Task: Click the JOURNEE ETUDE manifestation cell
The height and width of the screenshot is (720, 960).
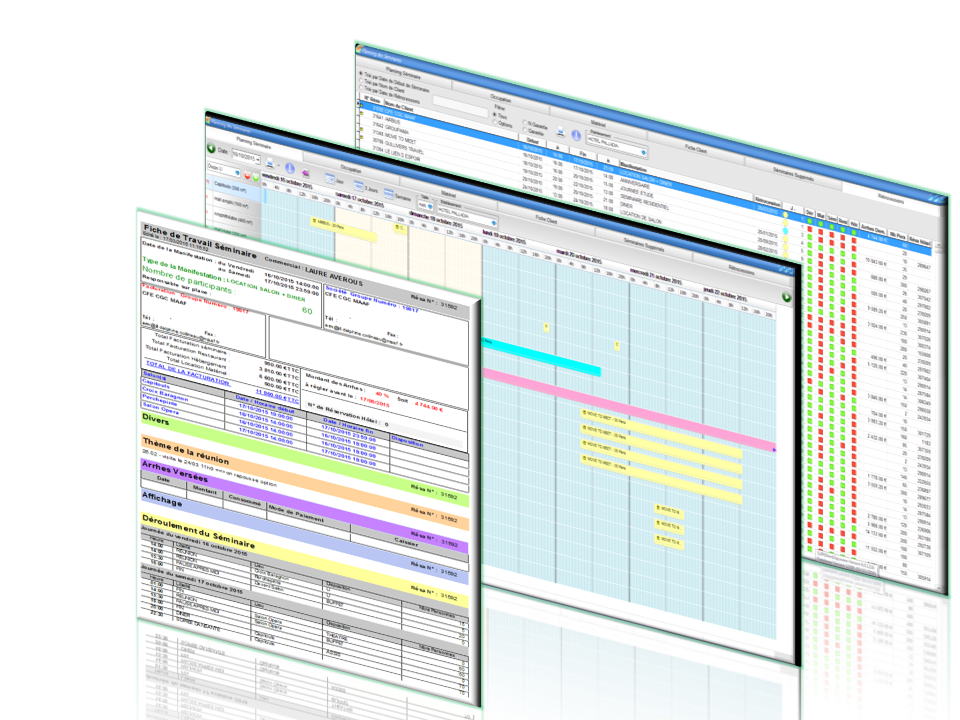Action: pos(637,194)
